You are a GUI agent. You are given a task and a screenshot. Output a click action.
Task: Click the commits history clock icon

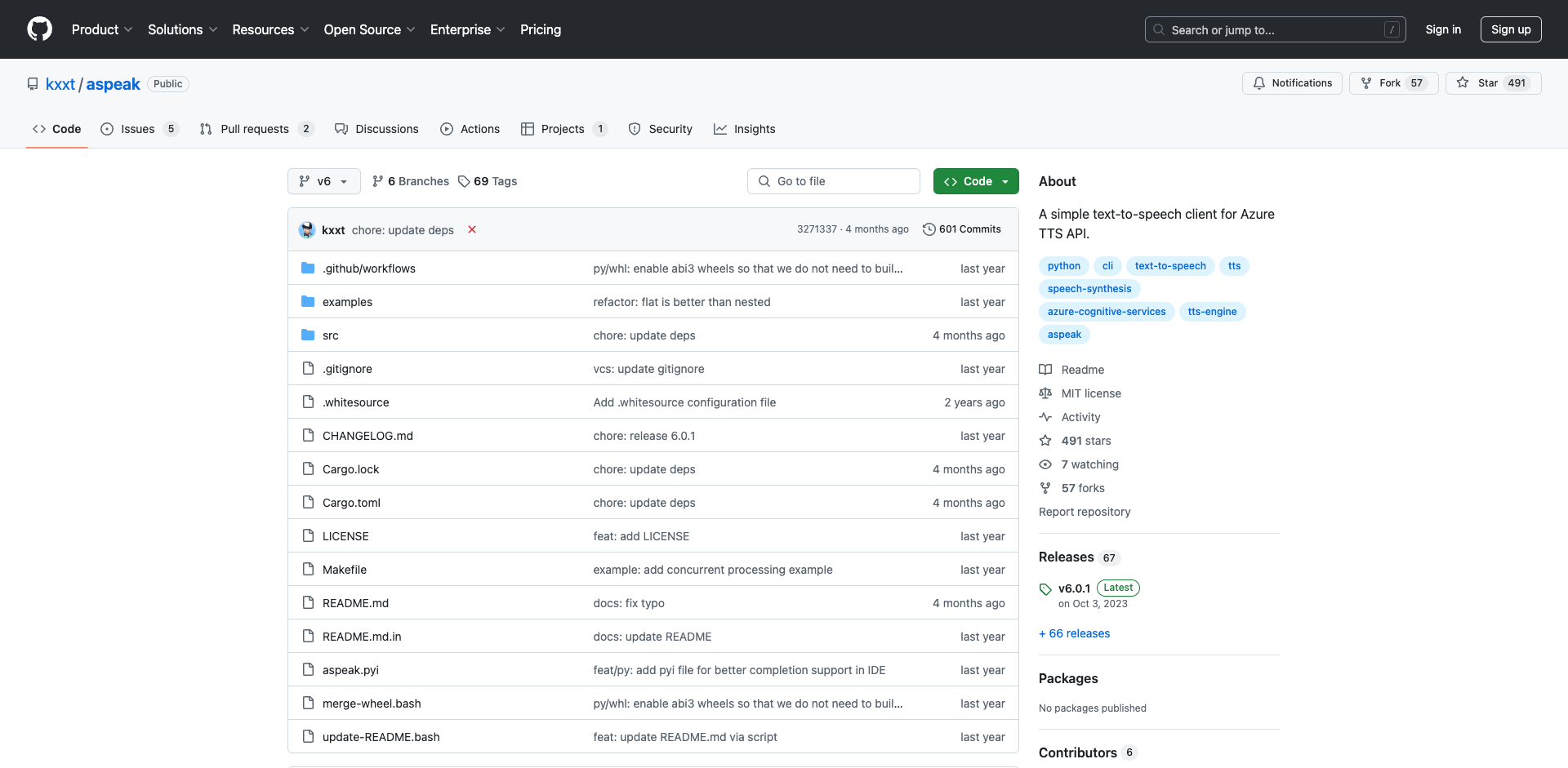(929, 229)
